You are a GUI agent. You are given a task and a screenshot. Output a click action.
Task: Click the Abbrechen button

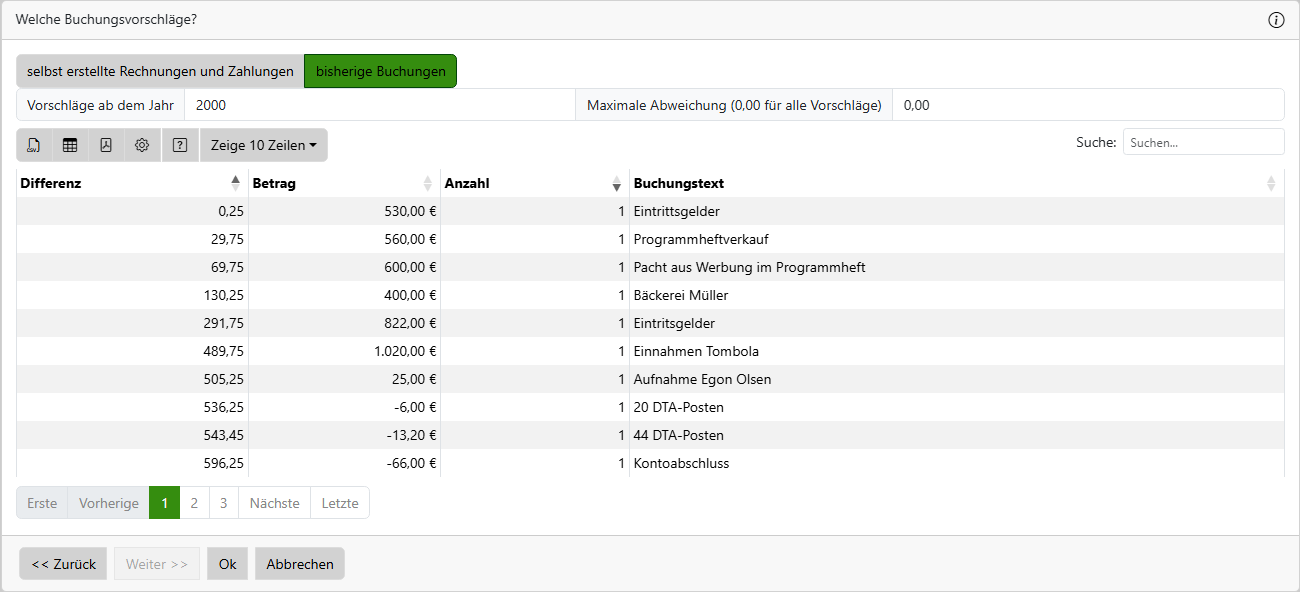tap(300, 564)
